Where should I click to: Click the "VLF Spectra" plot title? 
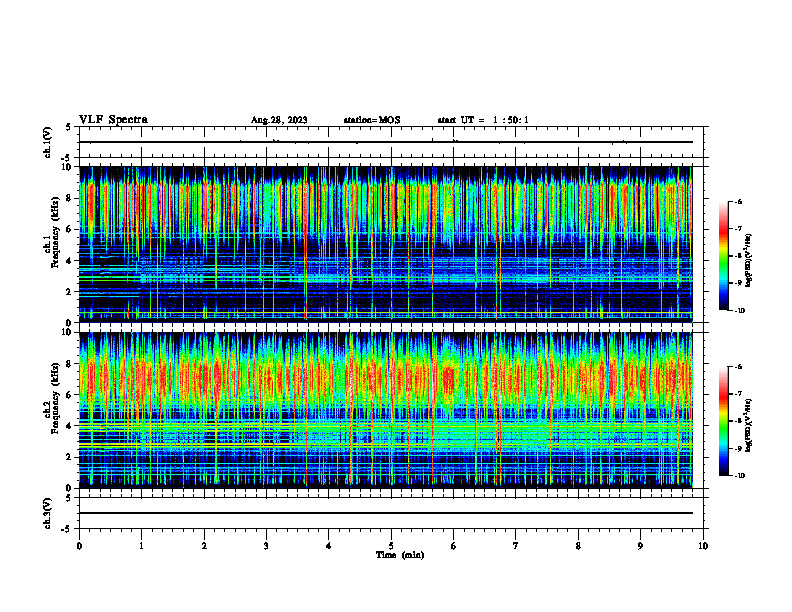tap(113, 120)
